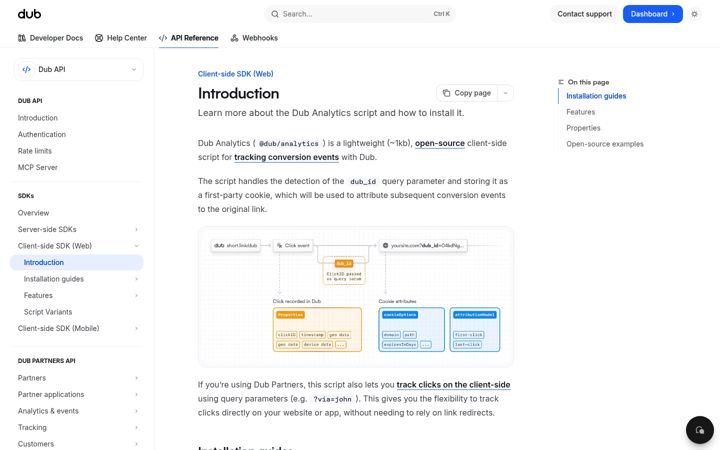The height and width of the screenshot is (450, 720).
Task: Open the Copy page options arrow
Action: click(x=506, y=93)
